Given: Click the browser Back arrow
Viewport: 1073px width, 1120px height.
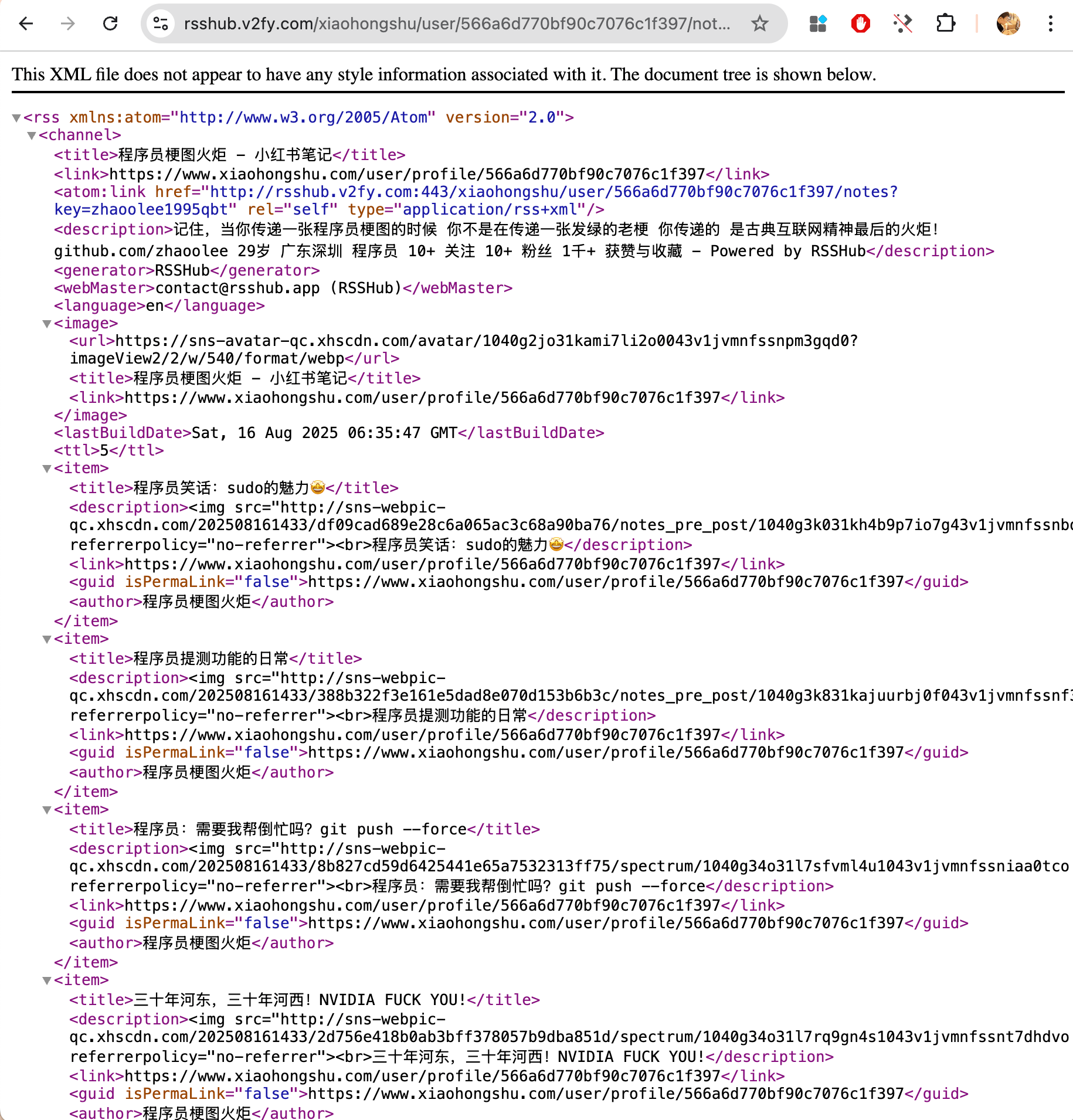Looking at the screenshot, I should (x=26, y=23).
